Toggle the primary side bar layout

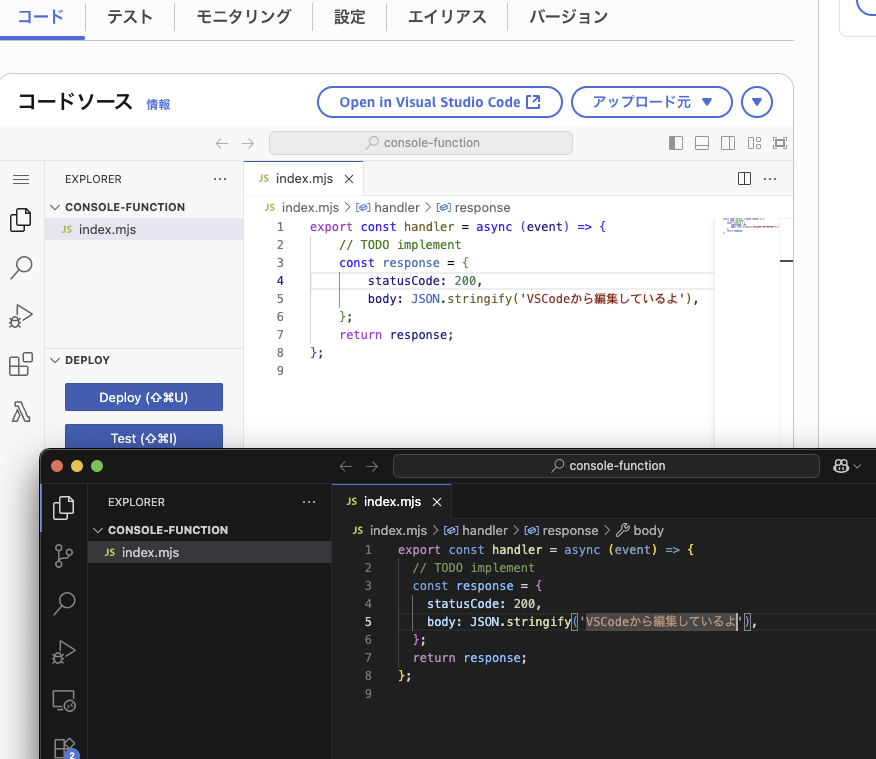pyautogui.click(x=676, y=143)
